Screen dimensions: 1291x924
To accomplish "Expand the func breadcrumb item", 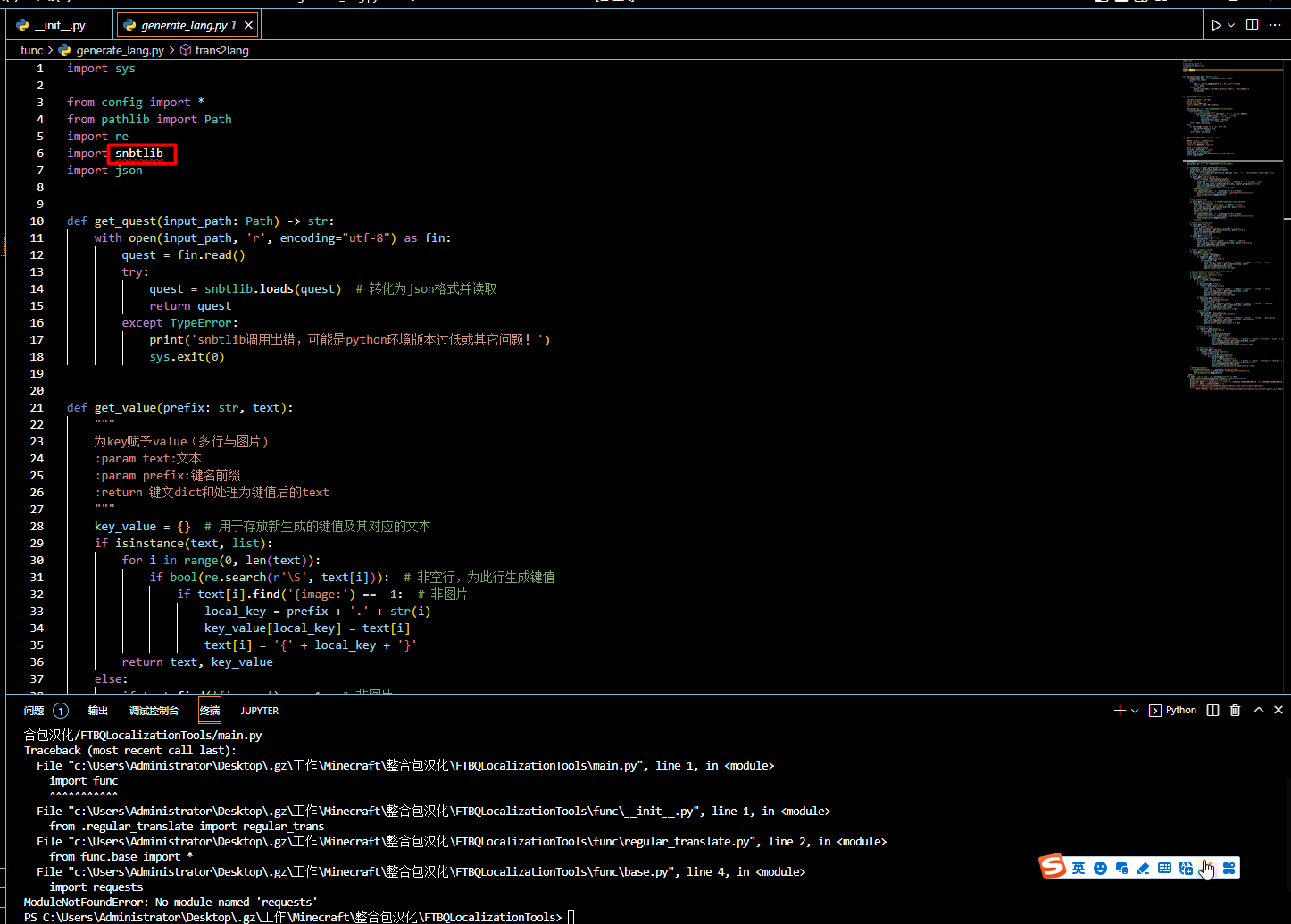I will click(31, 50).
